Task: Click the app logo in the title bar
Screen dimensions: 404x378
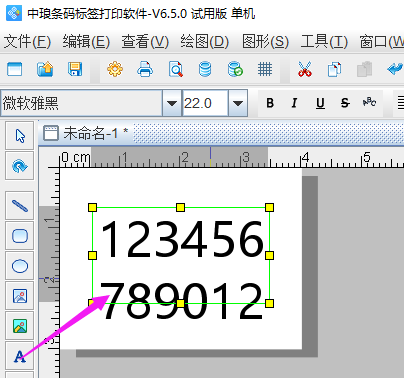Action: 14,13
